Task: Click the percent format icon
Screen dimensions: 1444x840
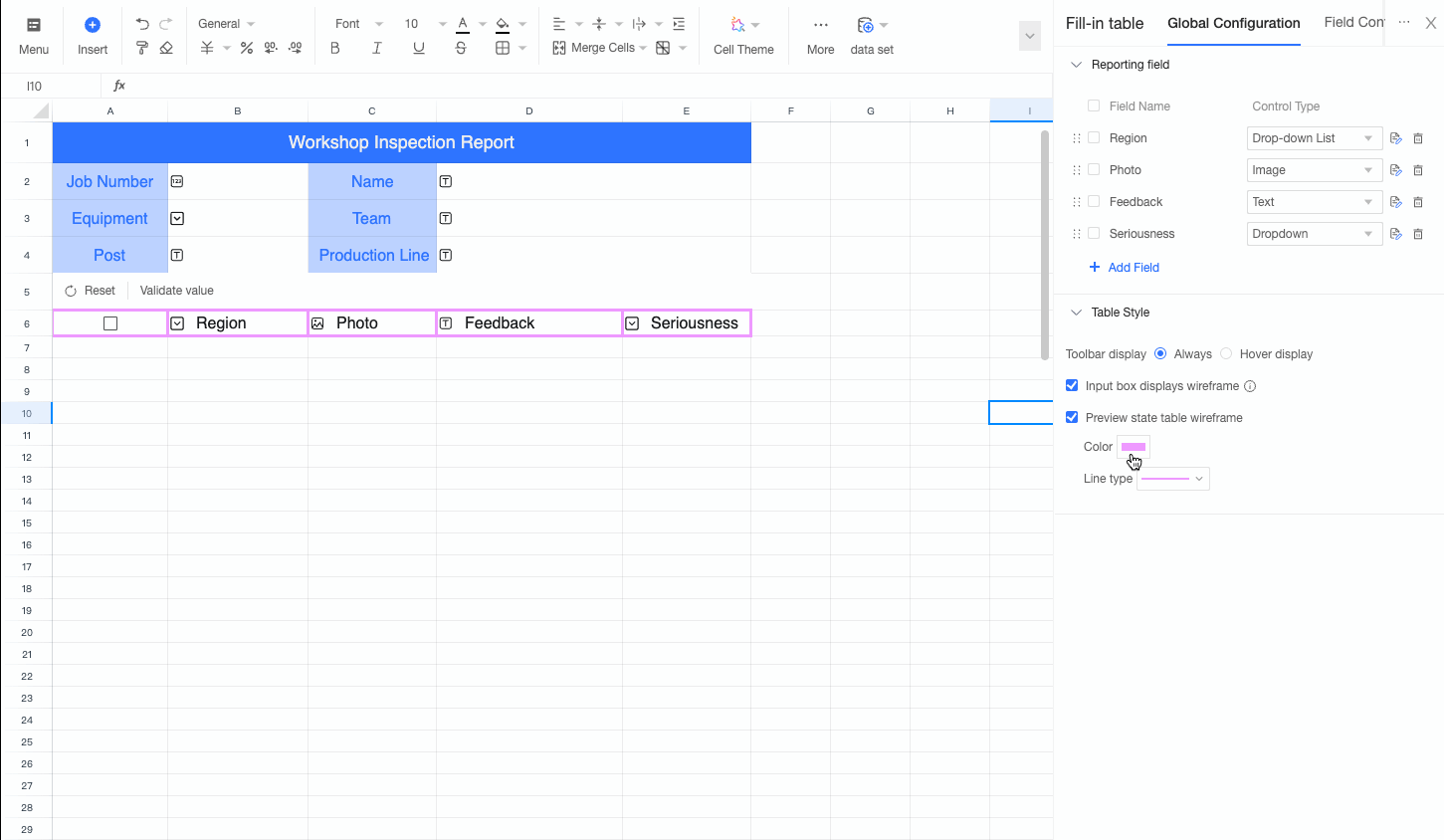Action: pyautogui.click(x=247, y=48)
